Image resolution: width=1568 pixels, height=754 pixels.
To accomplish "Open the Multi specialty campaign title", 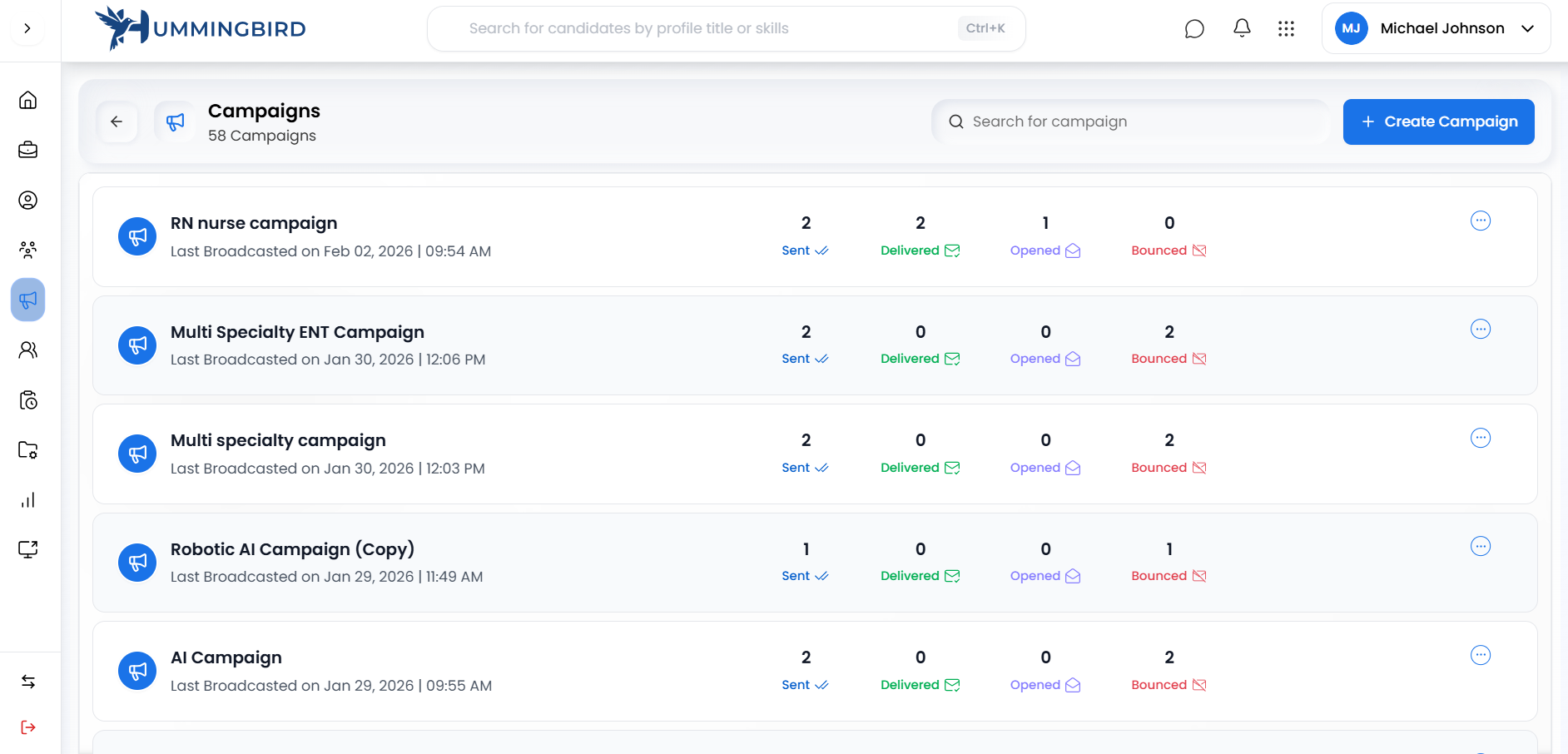I will click(278, 440).
